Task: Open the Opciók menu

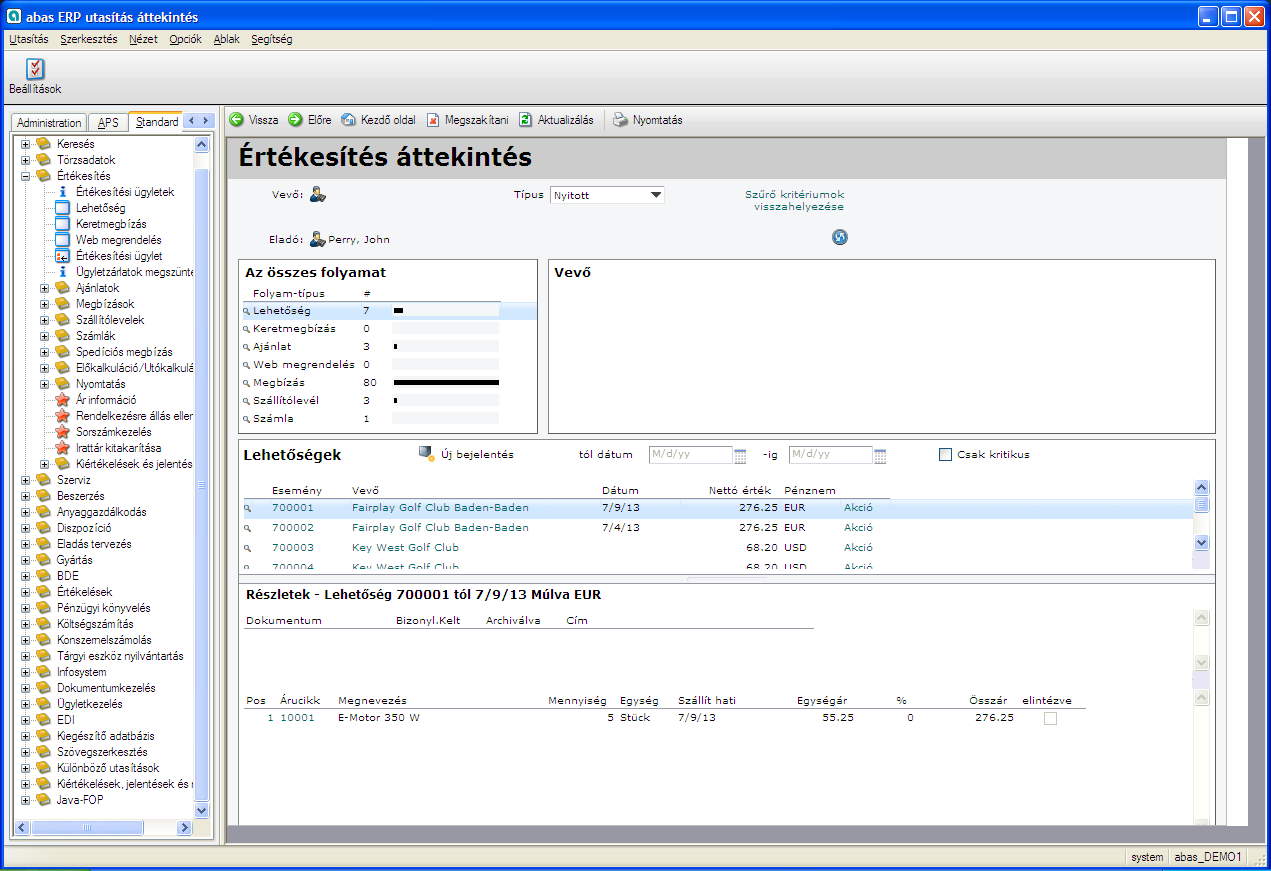Action: point(186,40)
